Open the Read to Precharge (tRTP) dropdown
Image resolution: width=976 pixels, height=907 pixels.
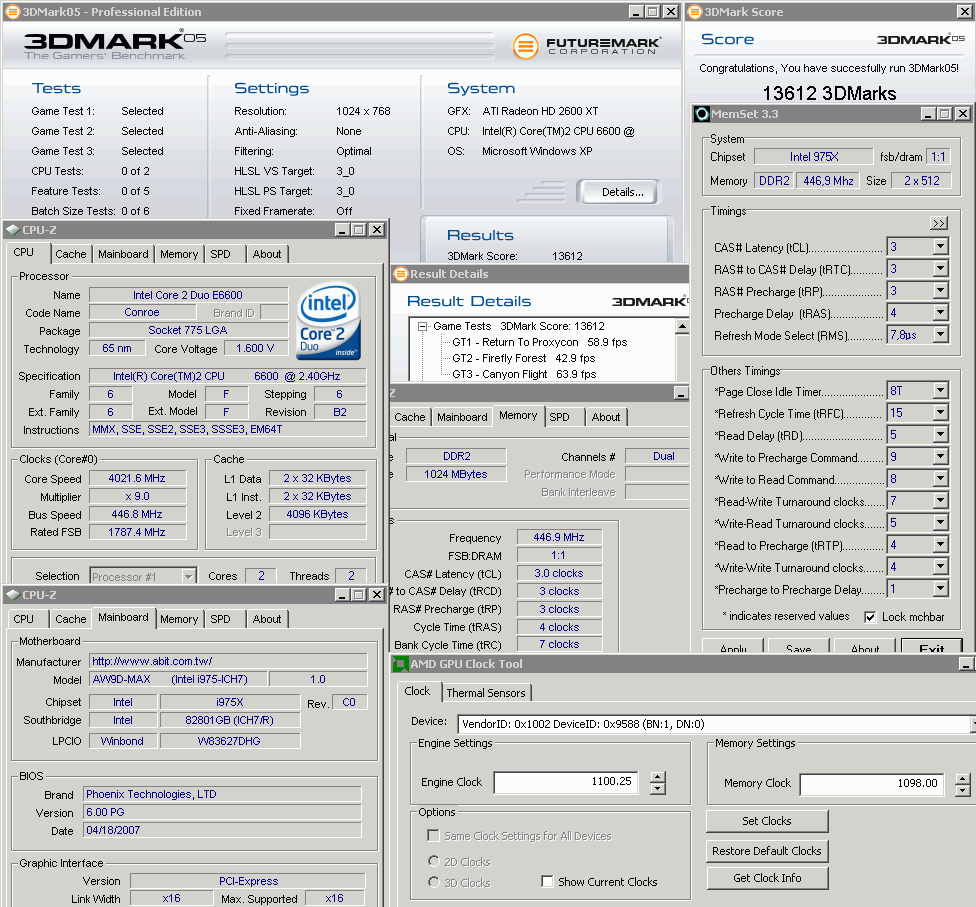tap(941, 545)
